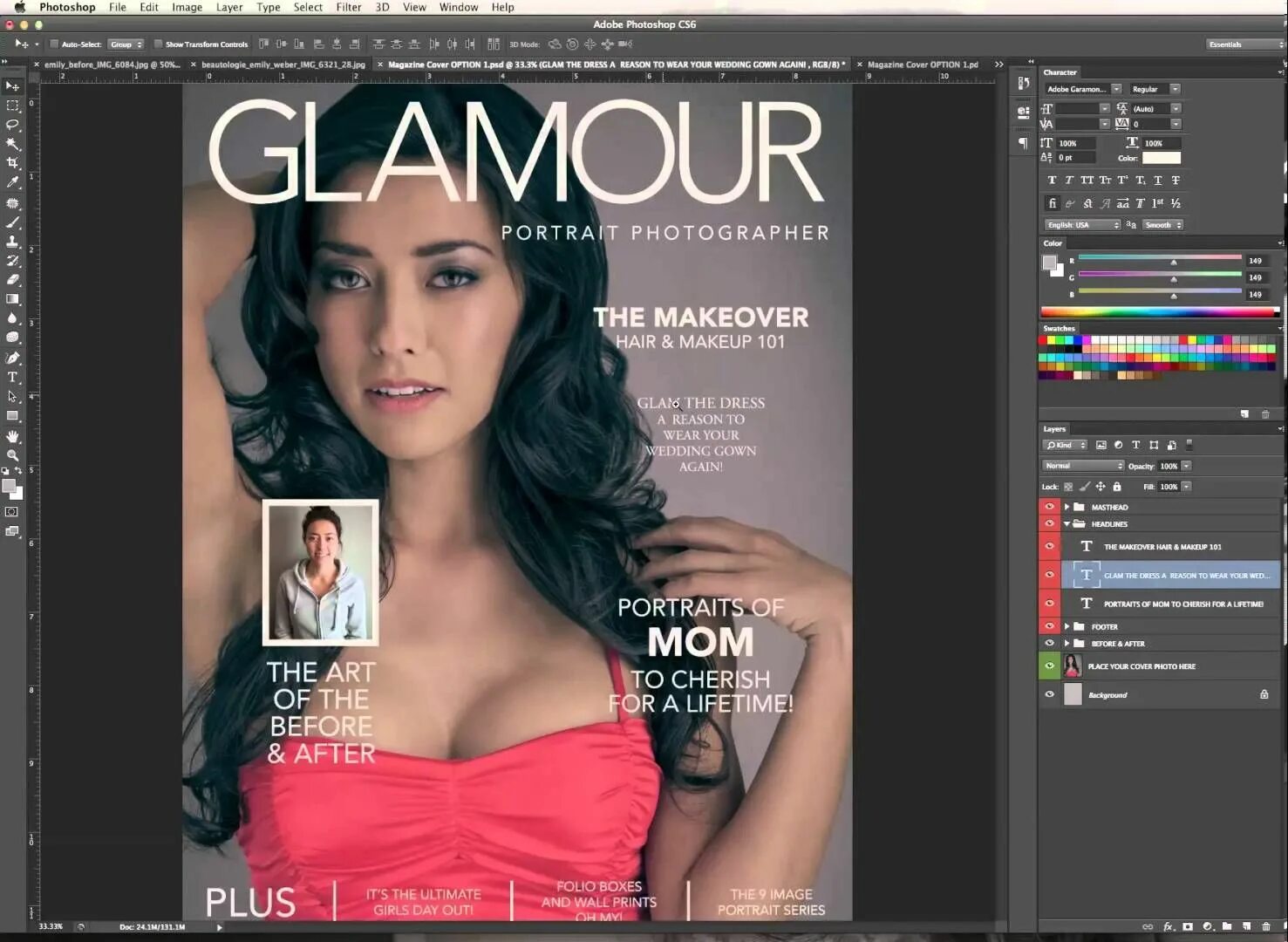Open the Window menu
The width and height of the screenshot is (1288, 942).
(459, 7)
